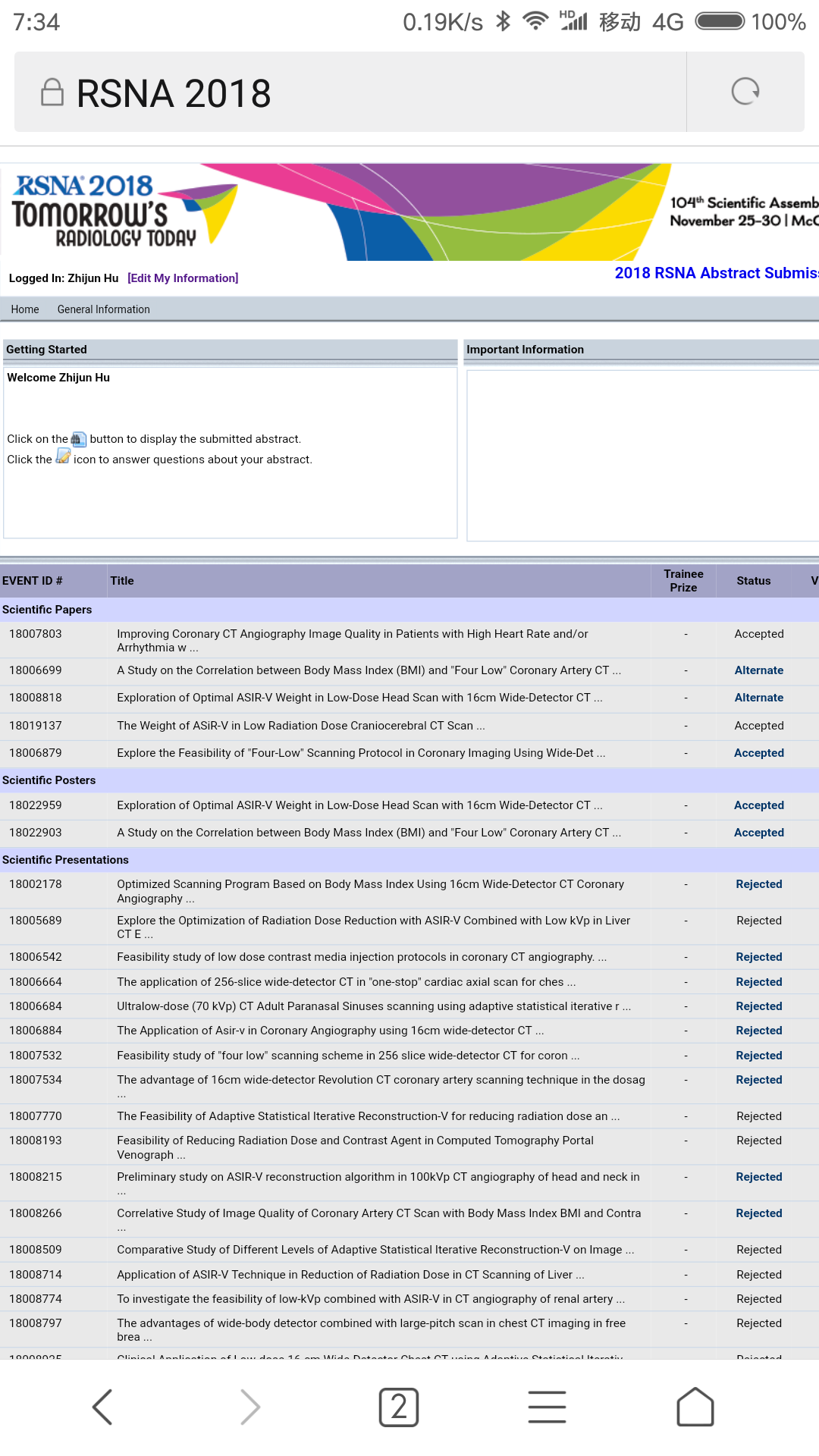Image resolution: width=819 pixels, height=1456 pixels.
Task: Tap the padlock icon in address bar
Action: pyautogui.click(x=52, y=93)
